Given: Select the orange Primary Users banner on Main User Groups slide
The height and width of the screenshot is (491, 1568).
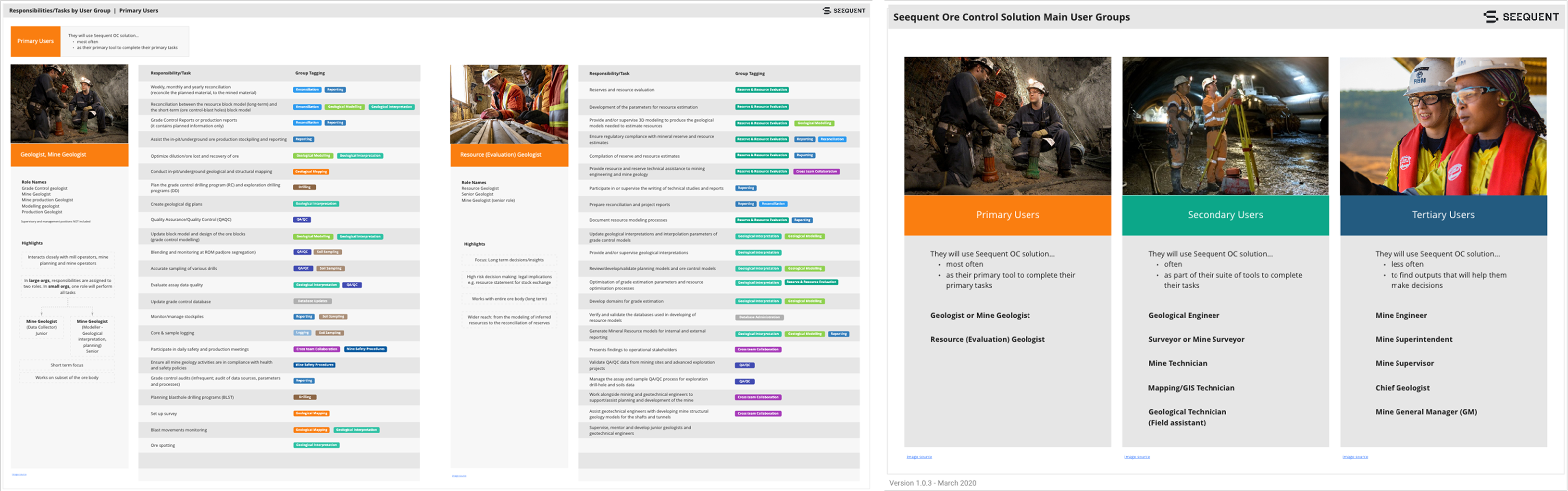Looking at the screenshot, I should click(1008, 215).
